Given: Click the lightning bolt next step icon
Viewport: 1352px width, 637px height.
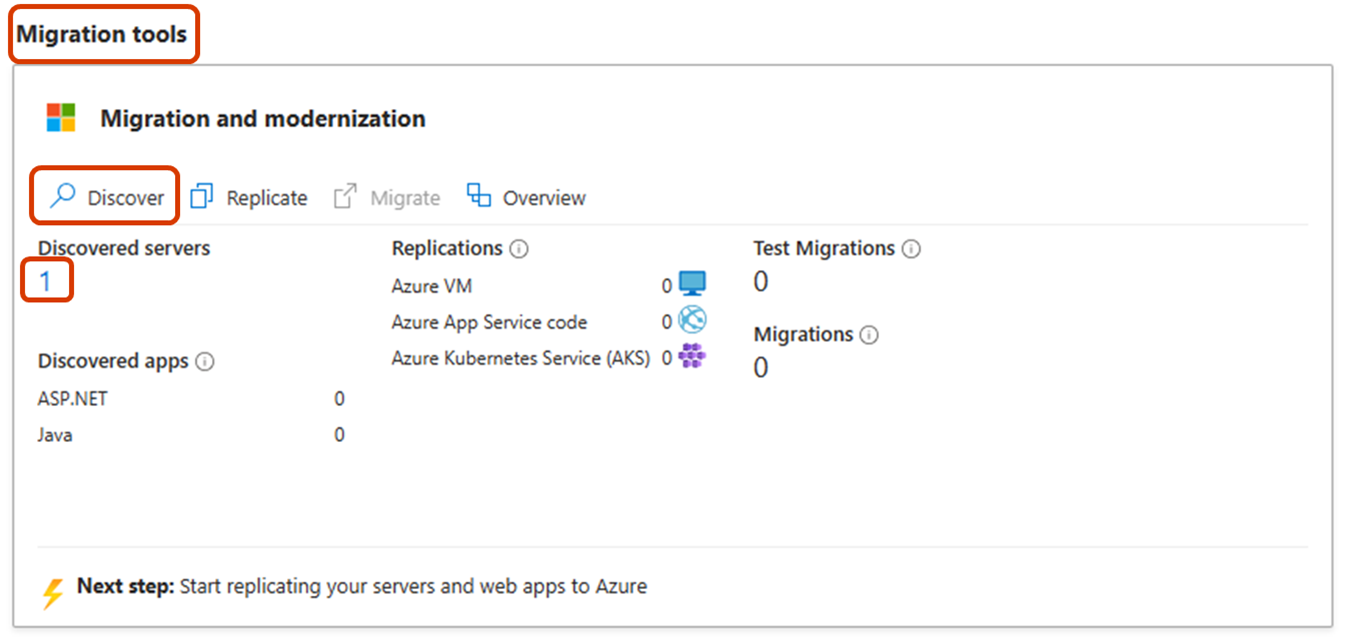Looking at the screenshot, I should click(x=52, y=592).
